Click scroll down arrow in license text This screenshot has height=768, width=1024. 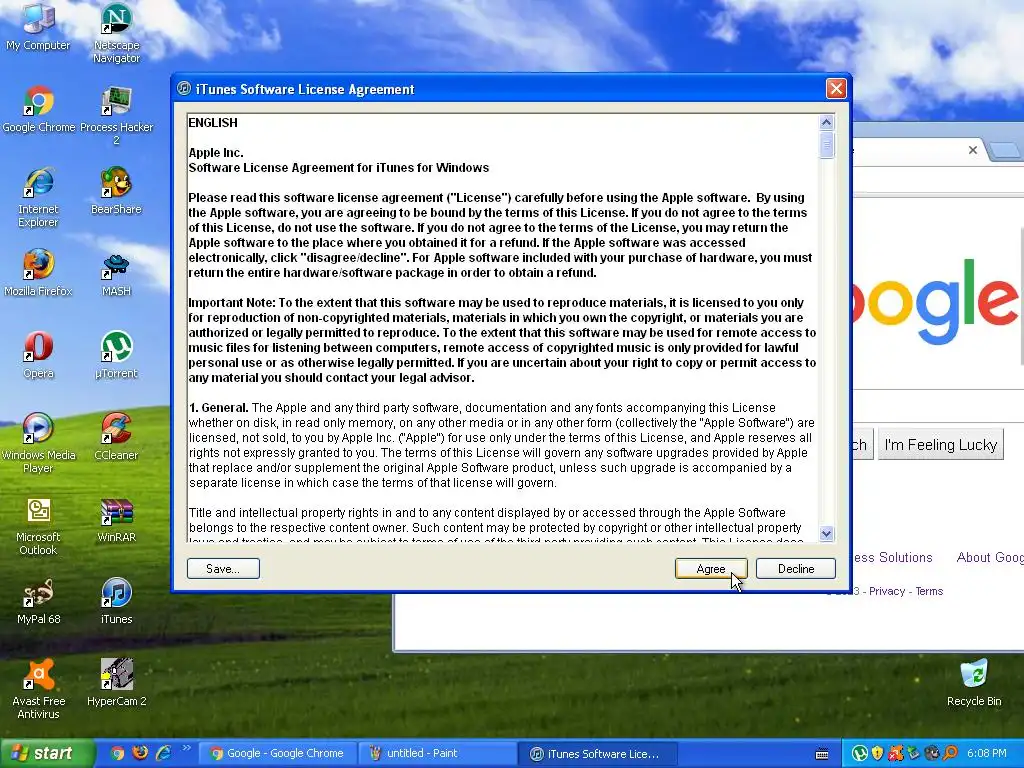(x=826, y=534)
